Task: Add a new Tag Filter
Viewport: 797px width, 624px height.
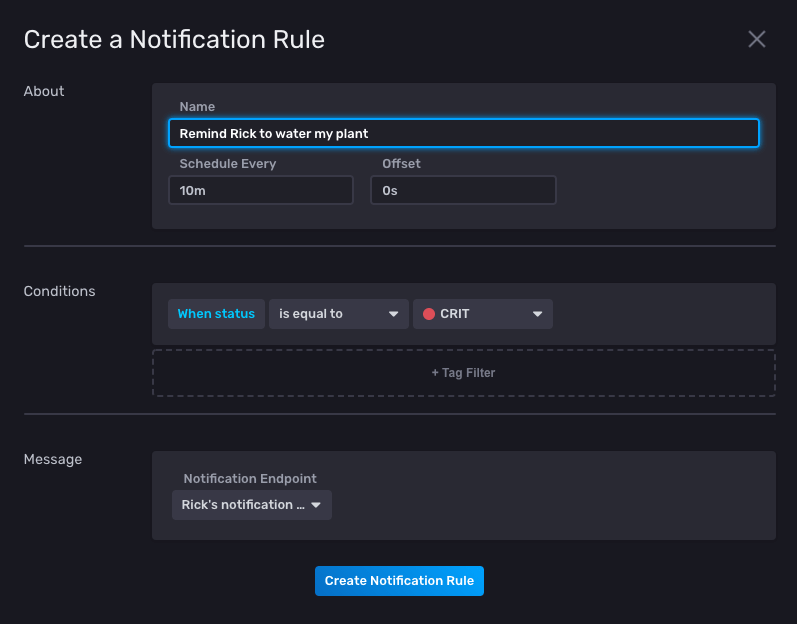Action: [x=463, y=373]
